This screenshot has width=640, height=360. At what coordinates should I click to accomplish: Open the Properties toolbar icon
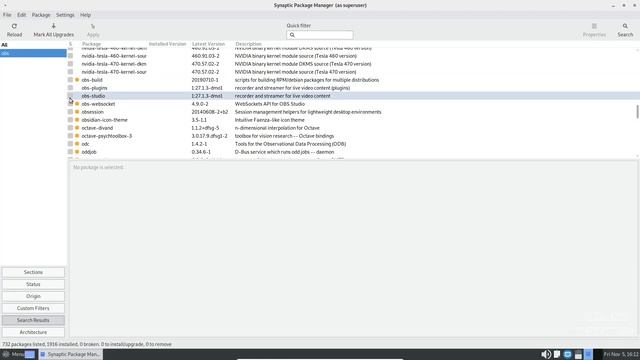(x=594, y=26)
